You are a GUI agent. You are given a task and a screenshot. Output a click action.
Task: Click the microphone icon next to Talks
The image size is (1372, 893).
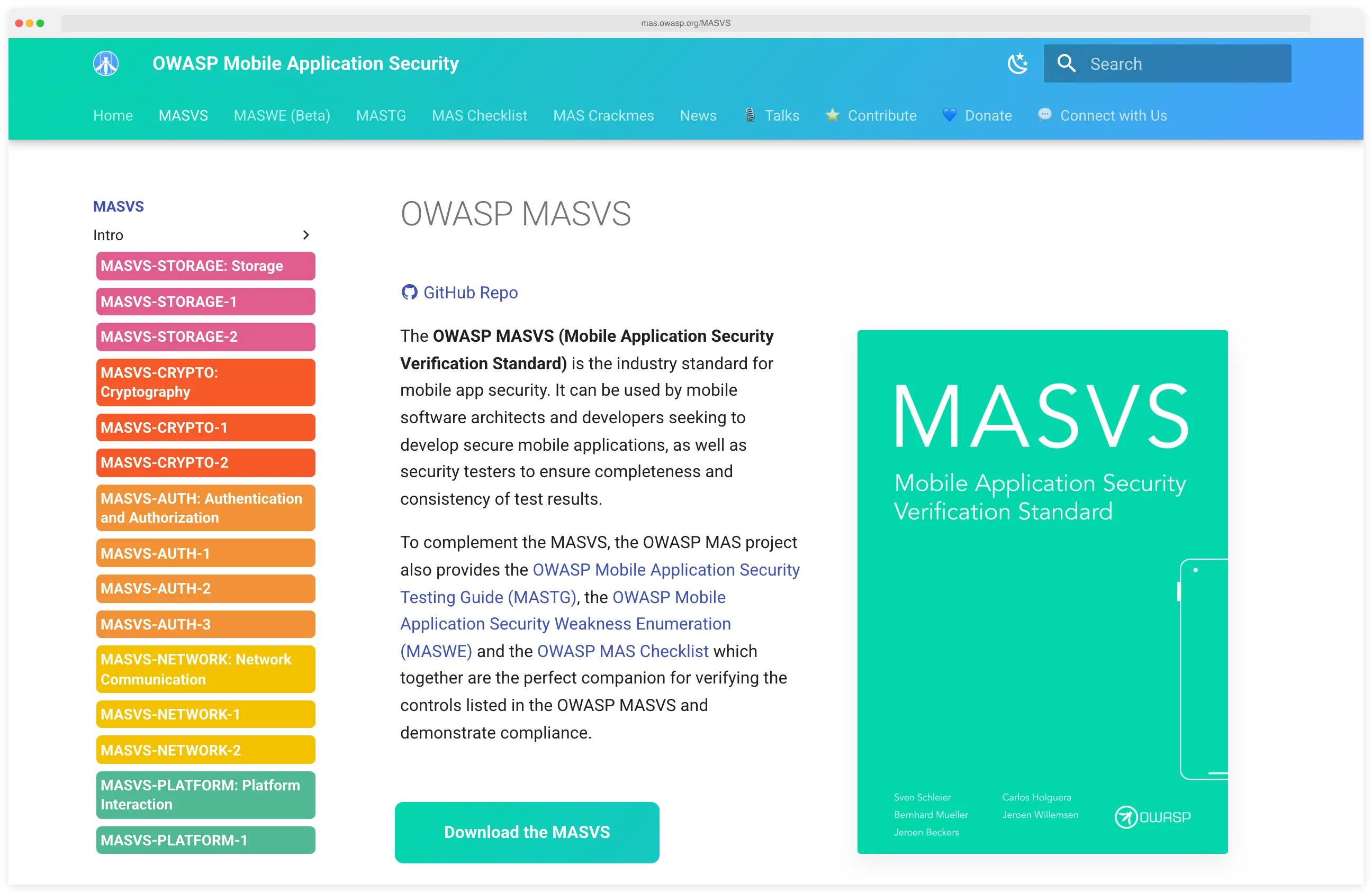pos(750,115)
